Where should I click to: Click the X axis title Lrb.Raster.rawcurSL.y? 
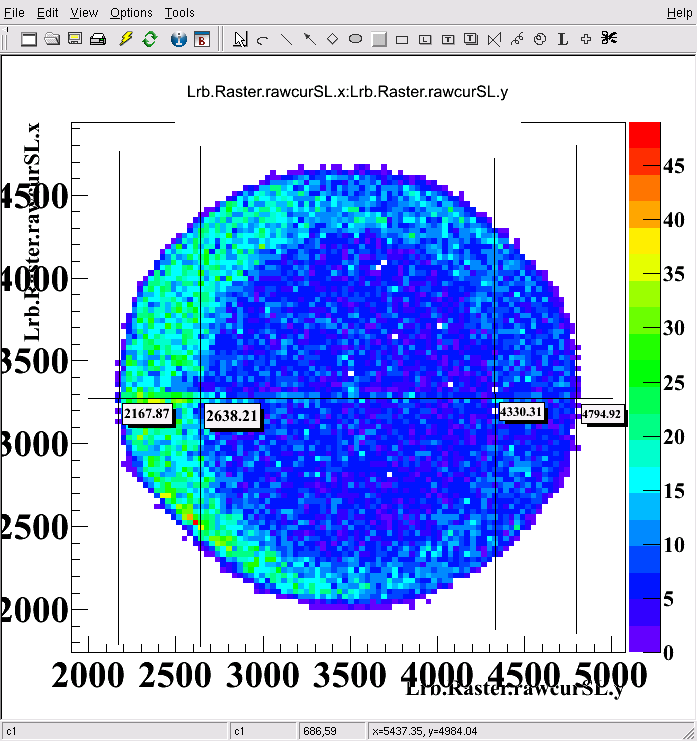(x=515, y=689)
